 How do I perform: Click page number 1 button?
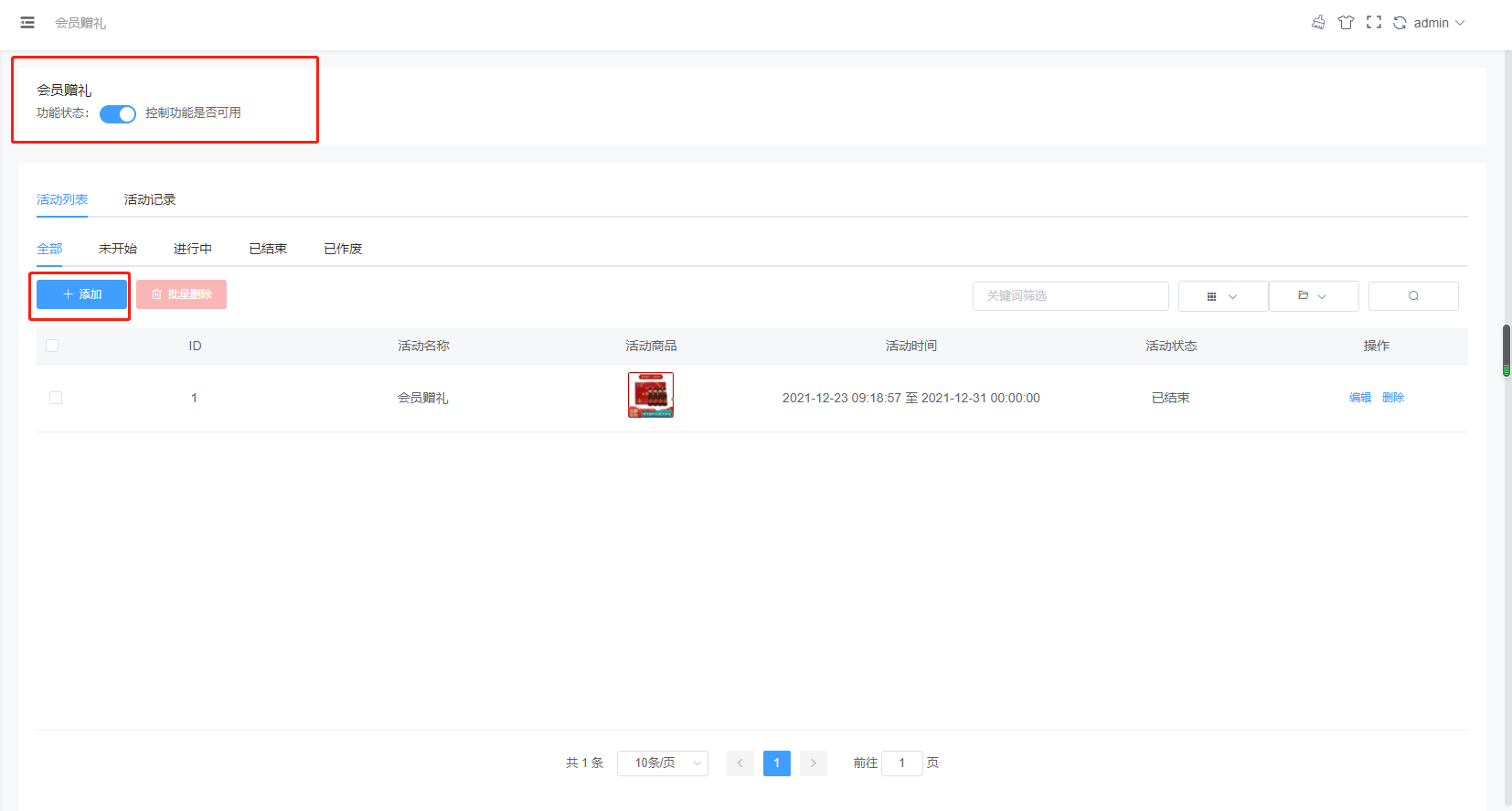(777, 763)
